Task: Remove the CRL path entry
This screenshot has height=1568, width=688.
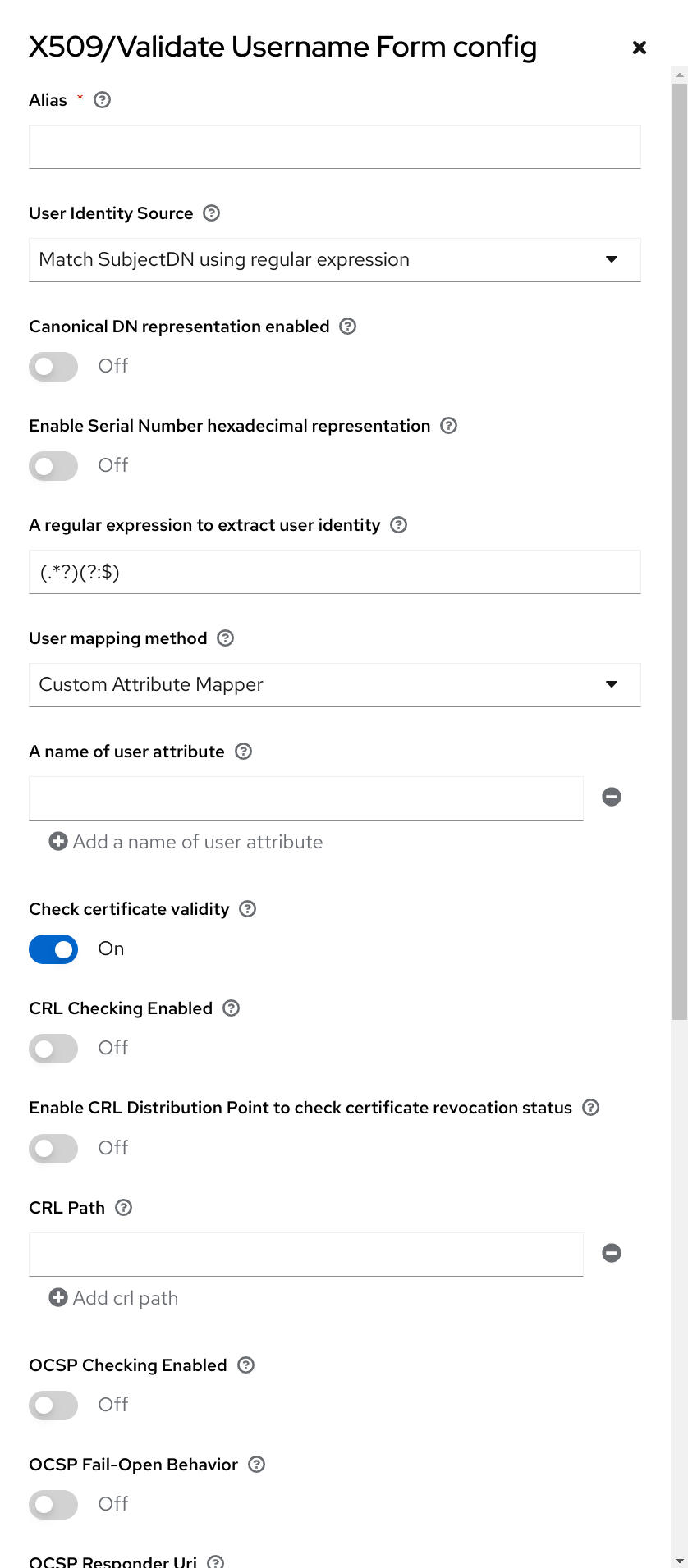Action: coord(612,1253)
